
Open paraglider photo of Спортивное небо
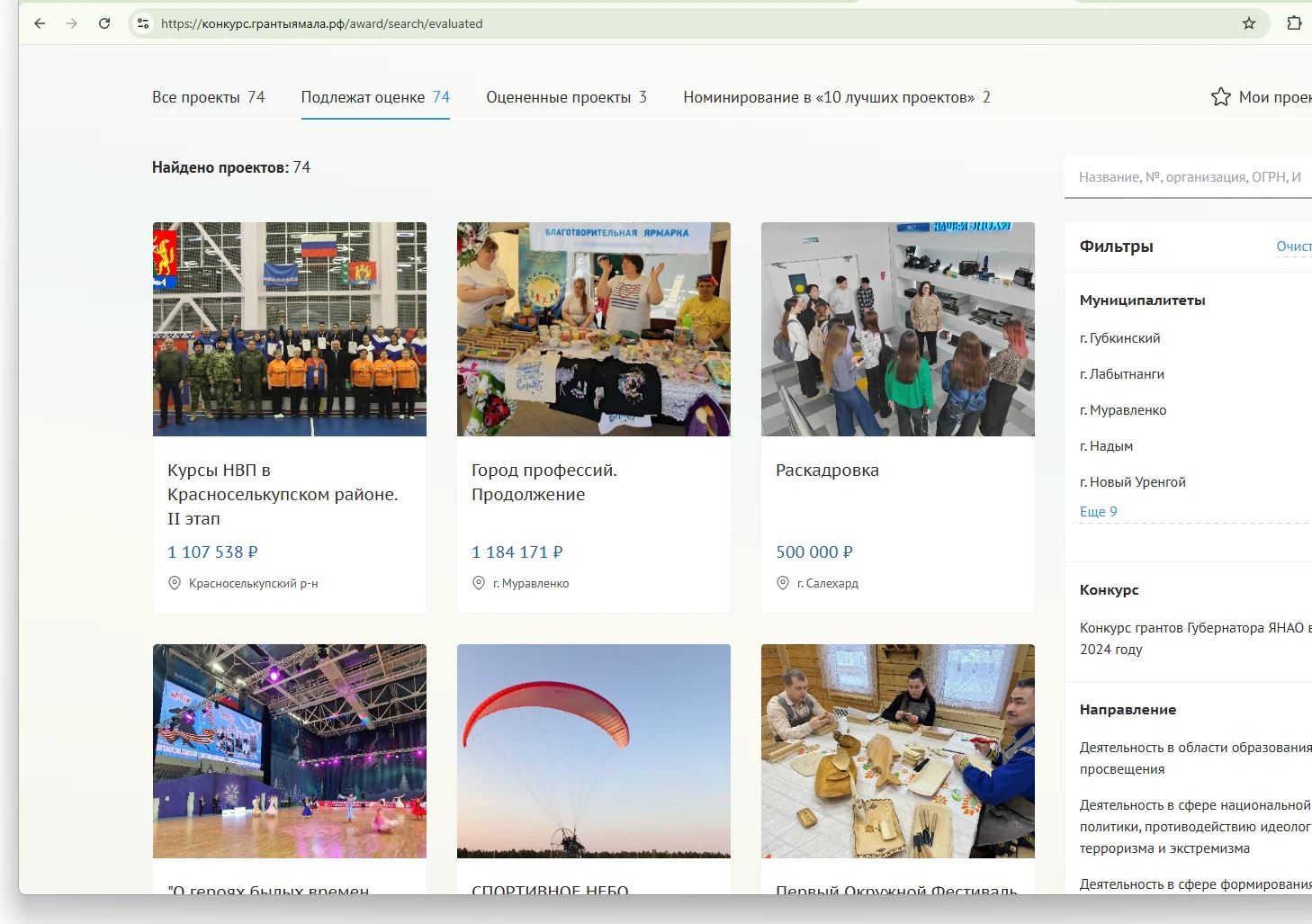click(x=594, y=751)
